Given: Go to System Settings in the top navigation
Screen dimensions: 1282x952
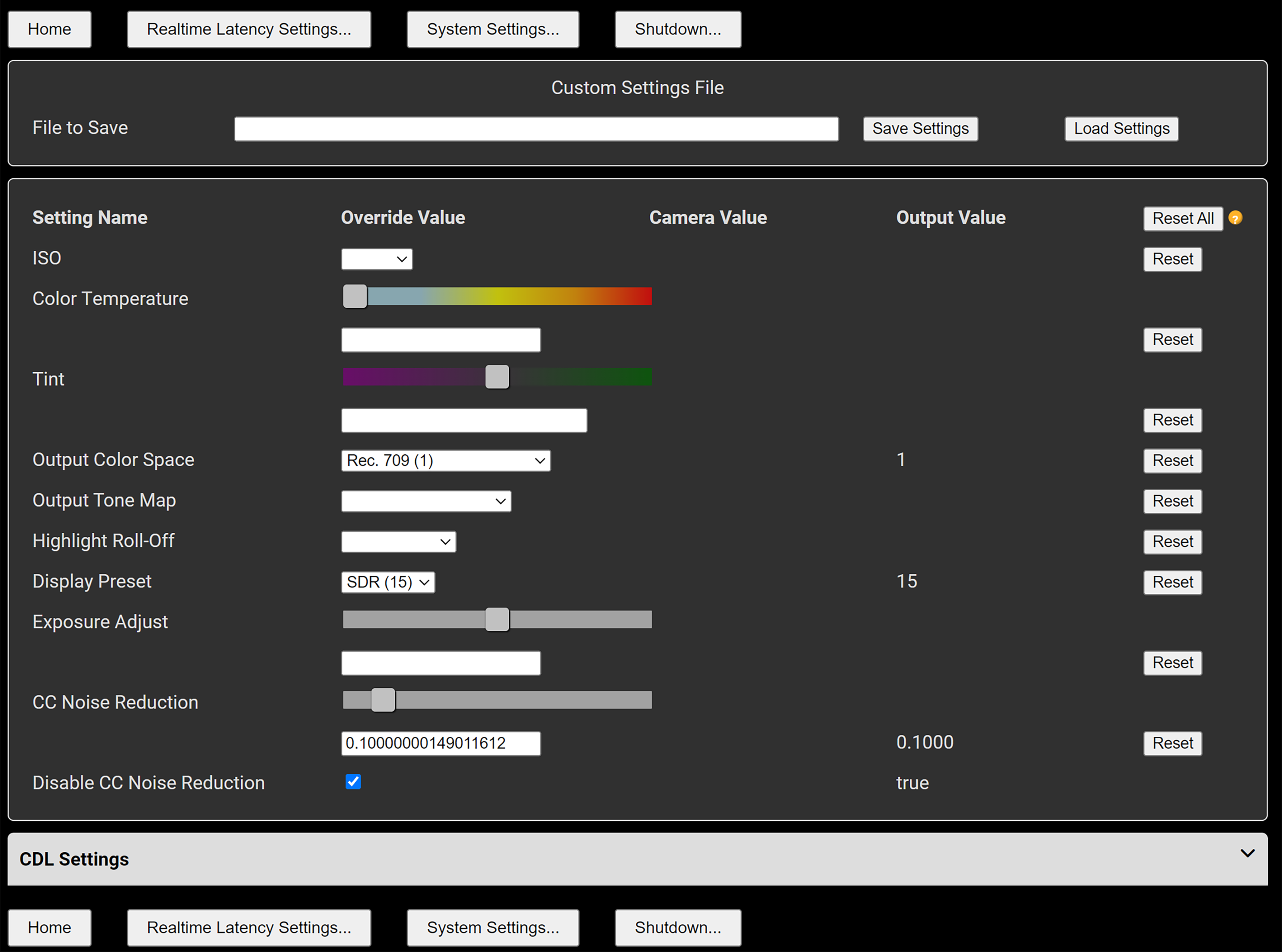Looking at the screenshot, I should tap(493, 29).
